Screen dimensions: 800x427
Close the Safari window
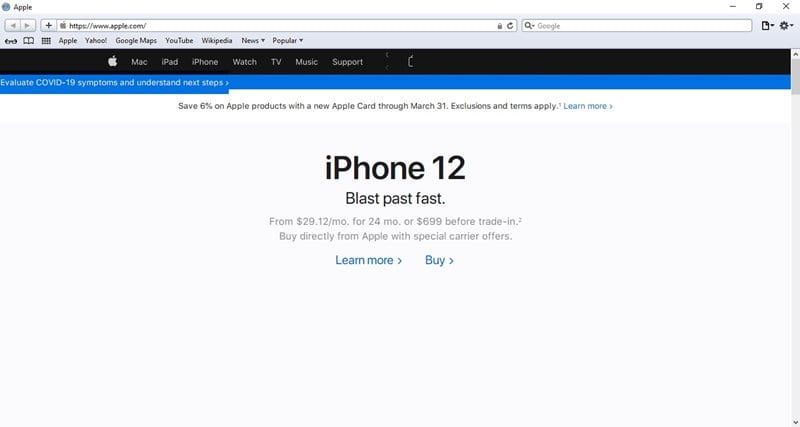point(786,7)
